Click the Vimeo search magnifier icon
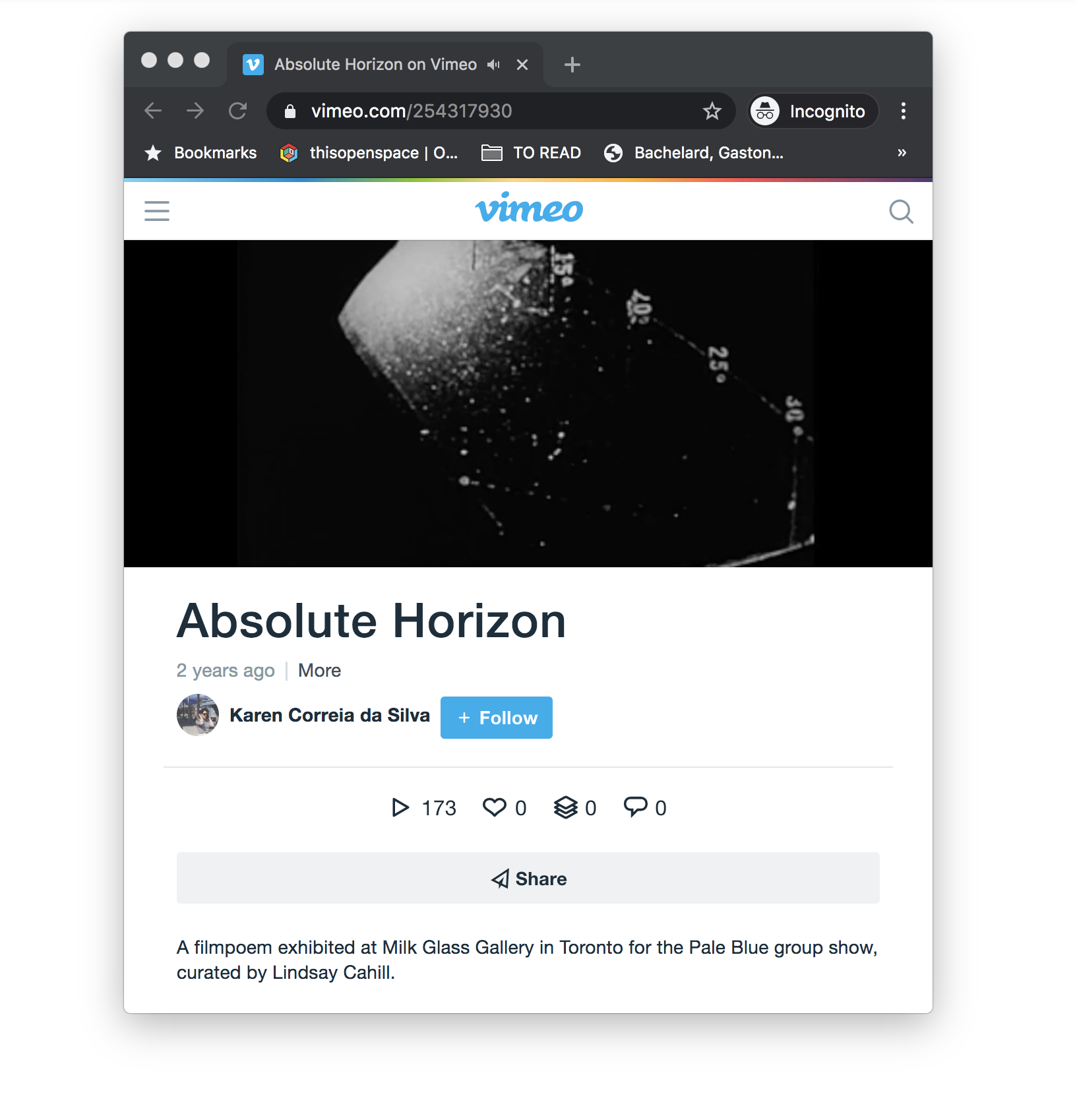 coord(901,212)
